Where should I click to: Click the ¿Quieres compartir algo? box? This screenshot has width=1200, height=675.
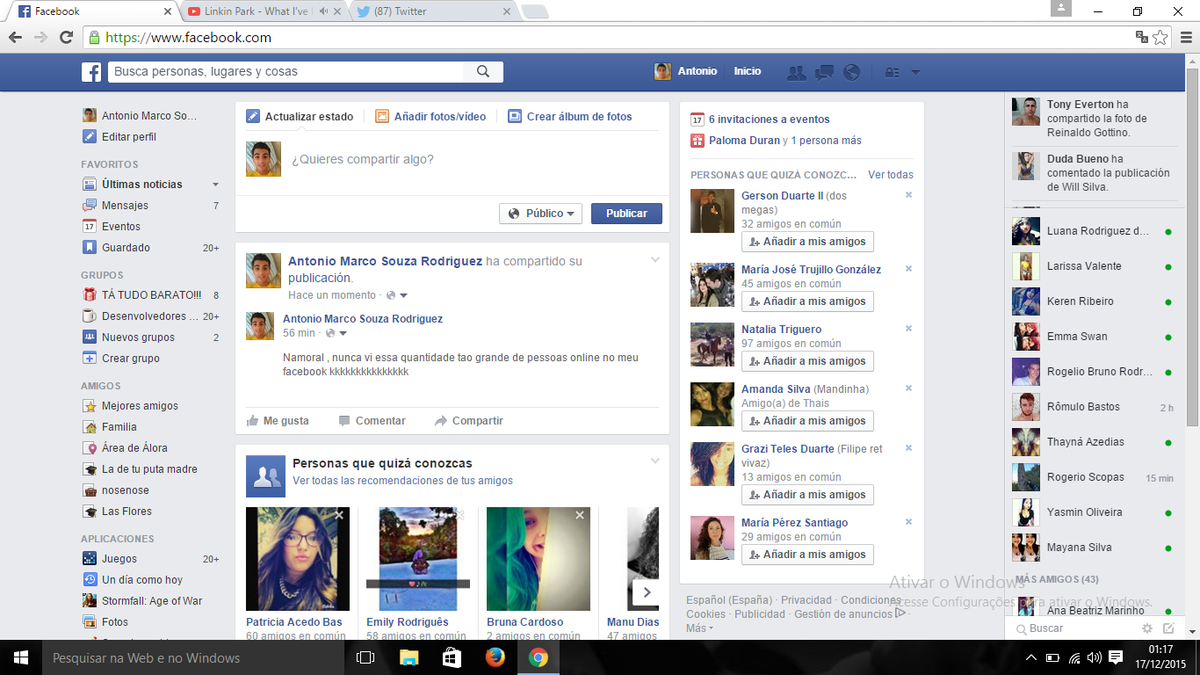click(x=452, y=160)
